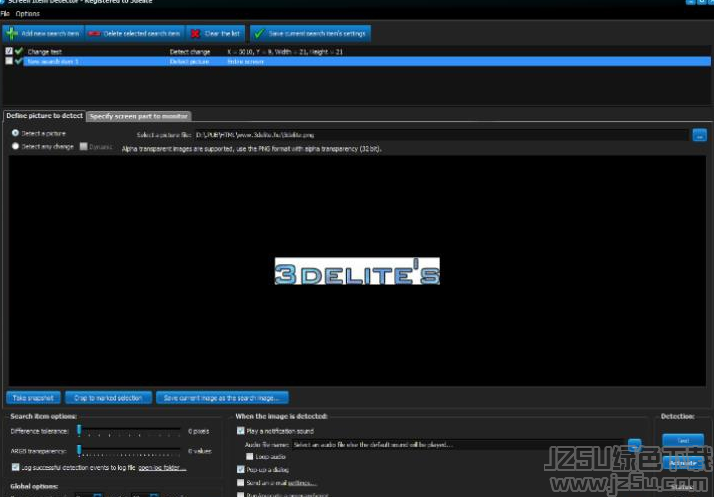Click the 'Detect change' cell
The width and height of the screenshot is (714, 497).
pyautogui.click(x=190, y=52)
